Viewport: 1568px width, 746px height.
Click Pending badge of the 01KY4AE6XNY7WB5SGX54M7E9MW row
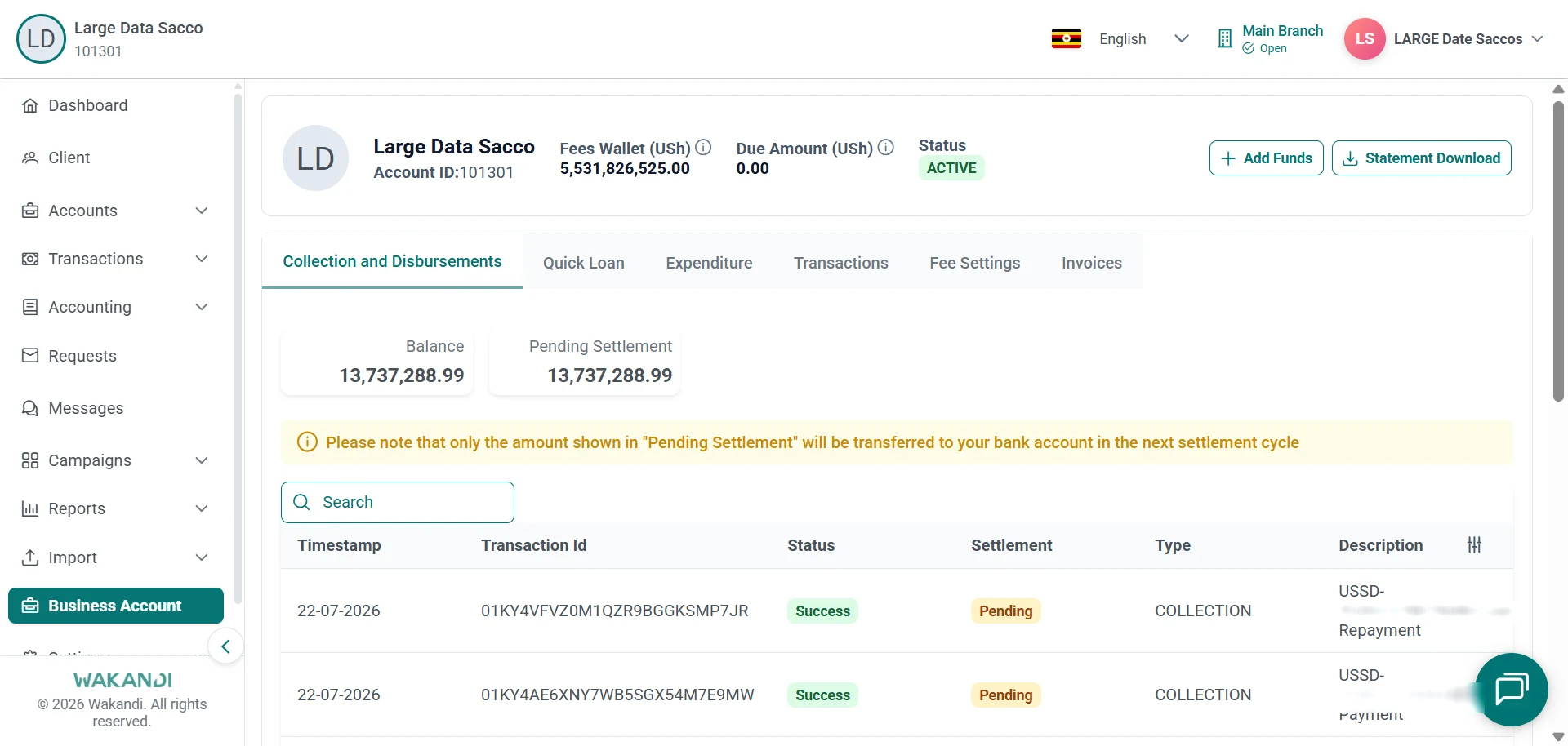pyautogui.click(x=1006, y=695)
